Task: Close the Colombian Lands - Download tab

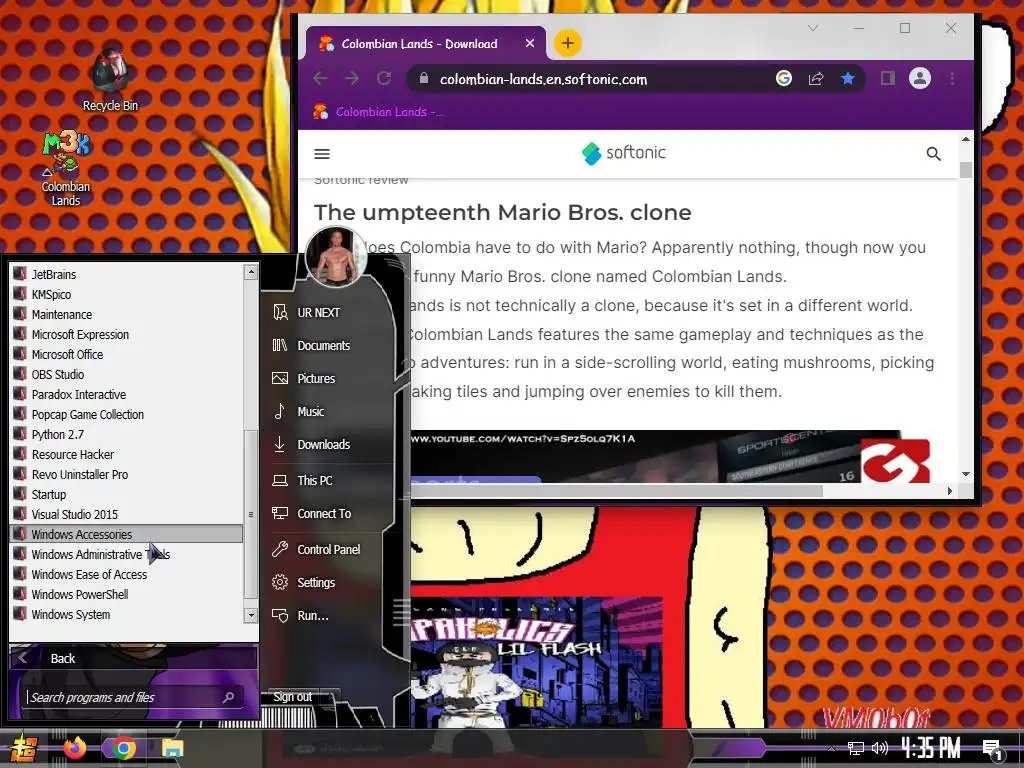Action: pyautogui.click(x=530, y=43)
